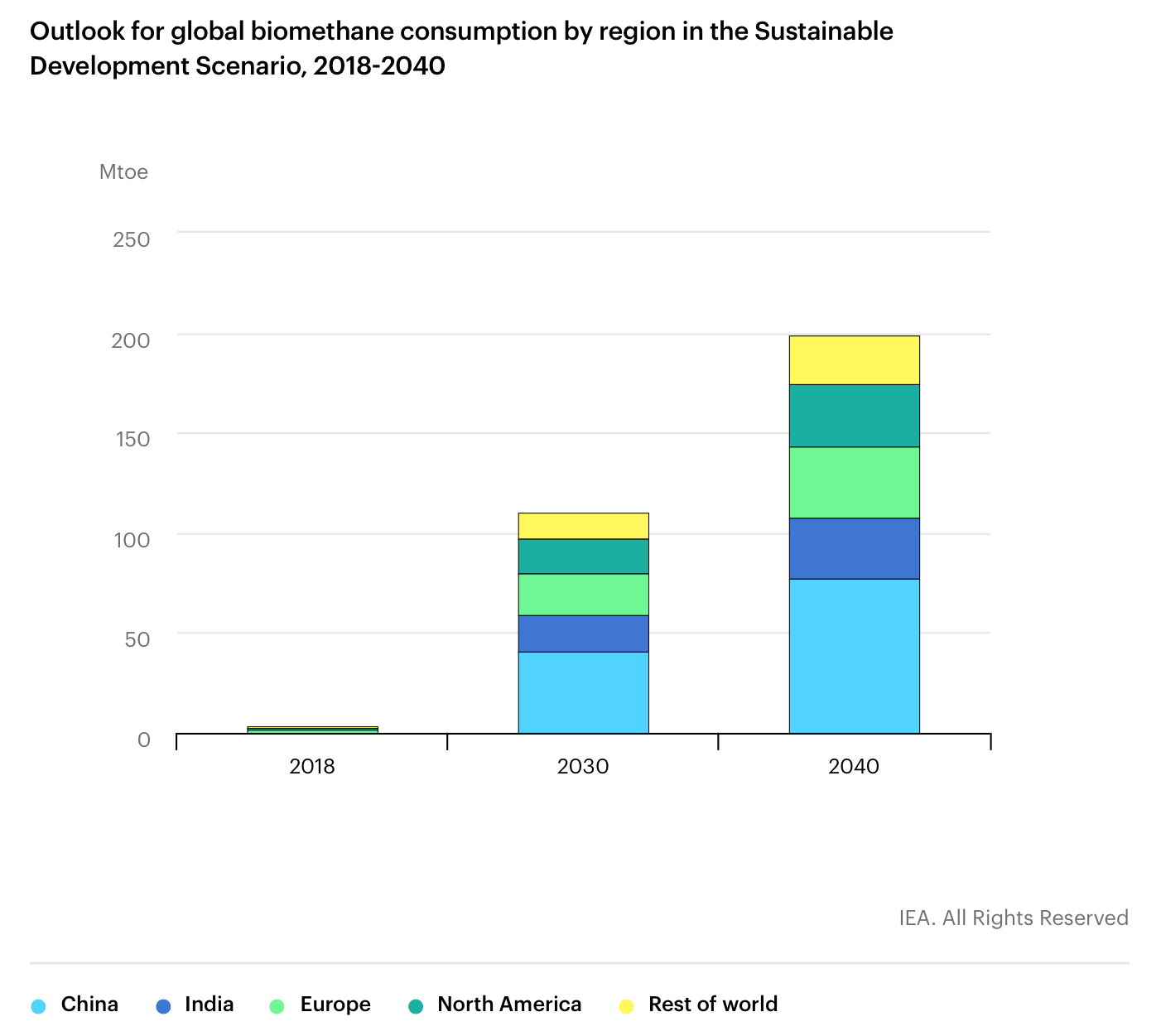Screen dimensions: 1161x1036
Task: Select the yellow Rest of world 2040 segment
Action: point(854,360)
